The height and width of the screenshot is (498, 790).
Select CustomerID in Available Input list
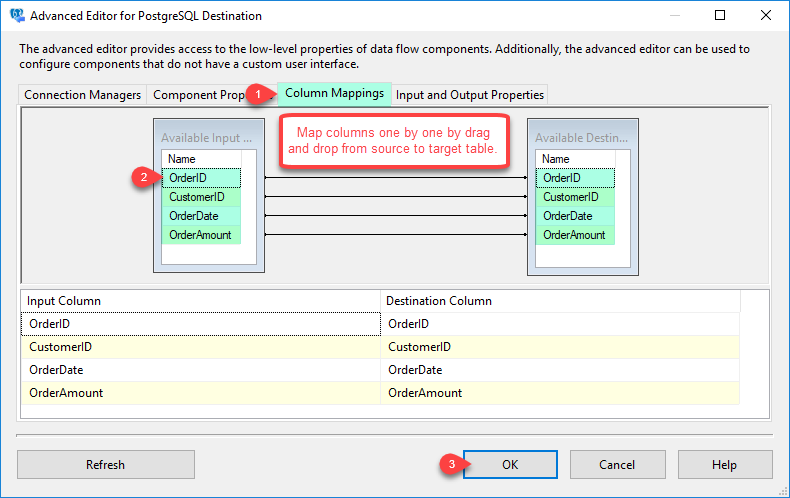[201, 197]
